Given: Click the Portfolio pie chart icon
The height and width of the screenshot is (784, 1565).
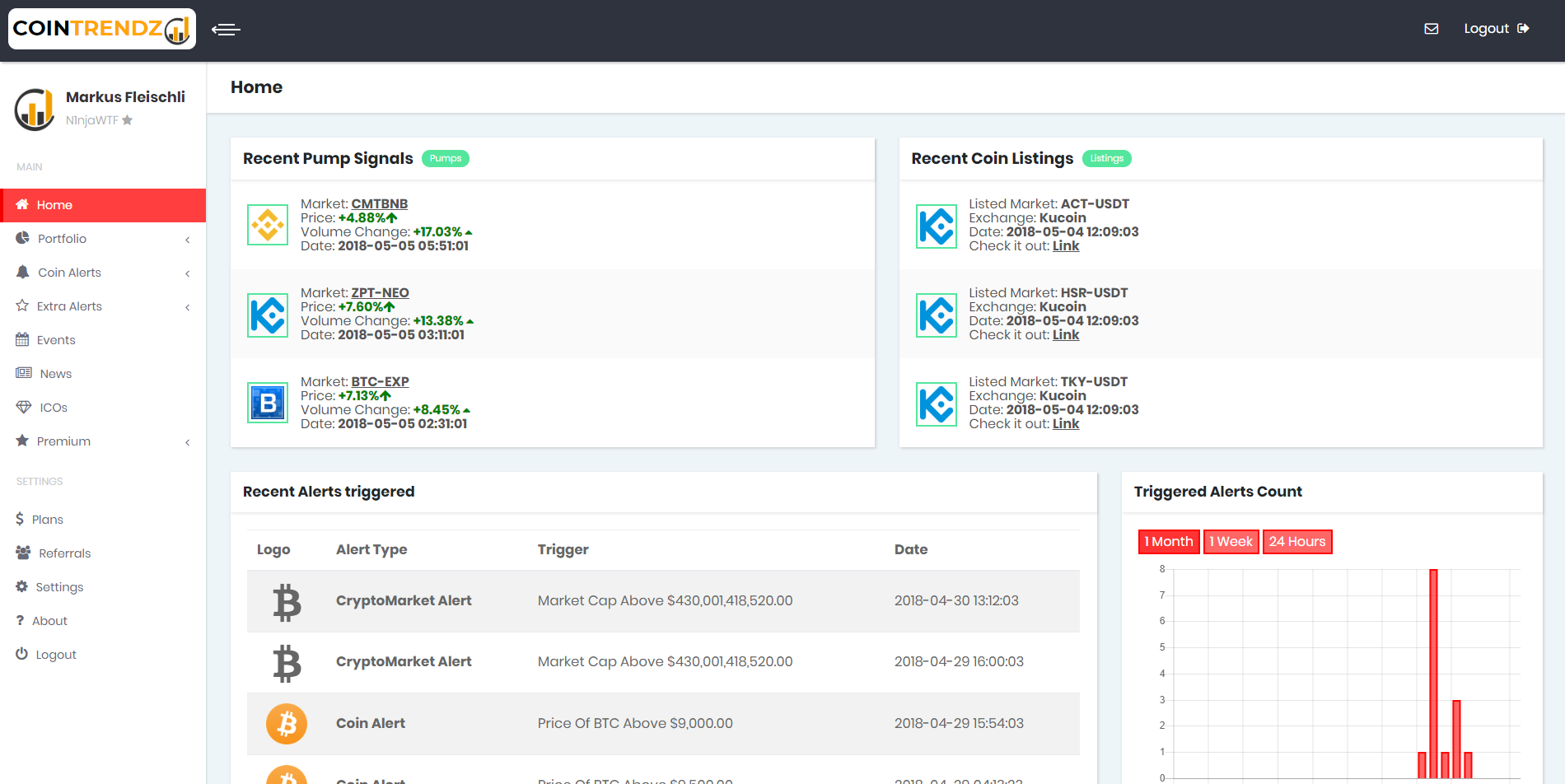Looking at the screenshot, I should (22, 238).
